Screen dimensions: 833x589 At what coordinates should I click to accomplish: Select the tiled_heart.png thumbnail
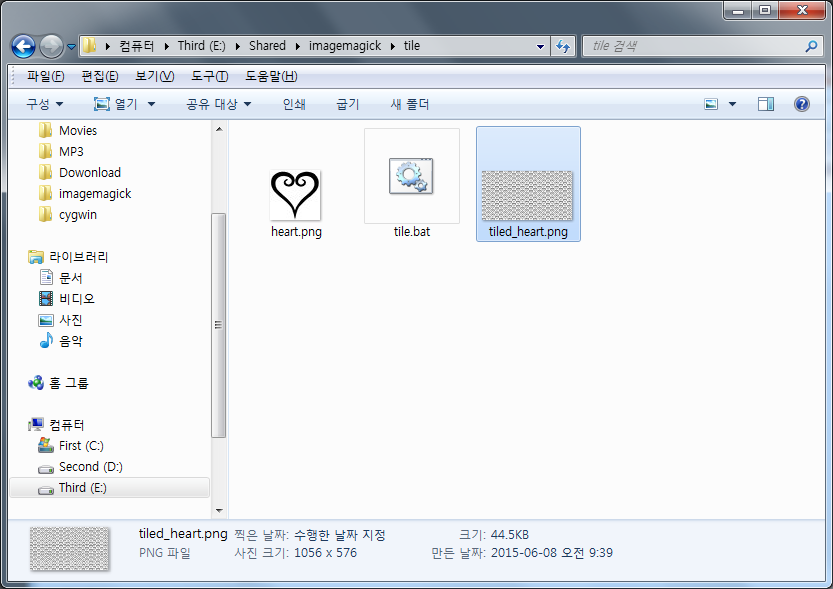pyautogui.click(x=527, y=195)
